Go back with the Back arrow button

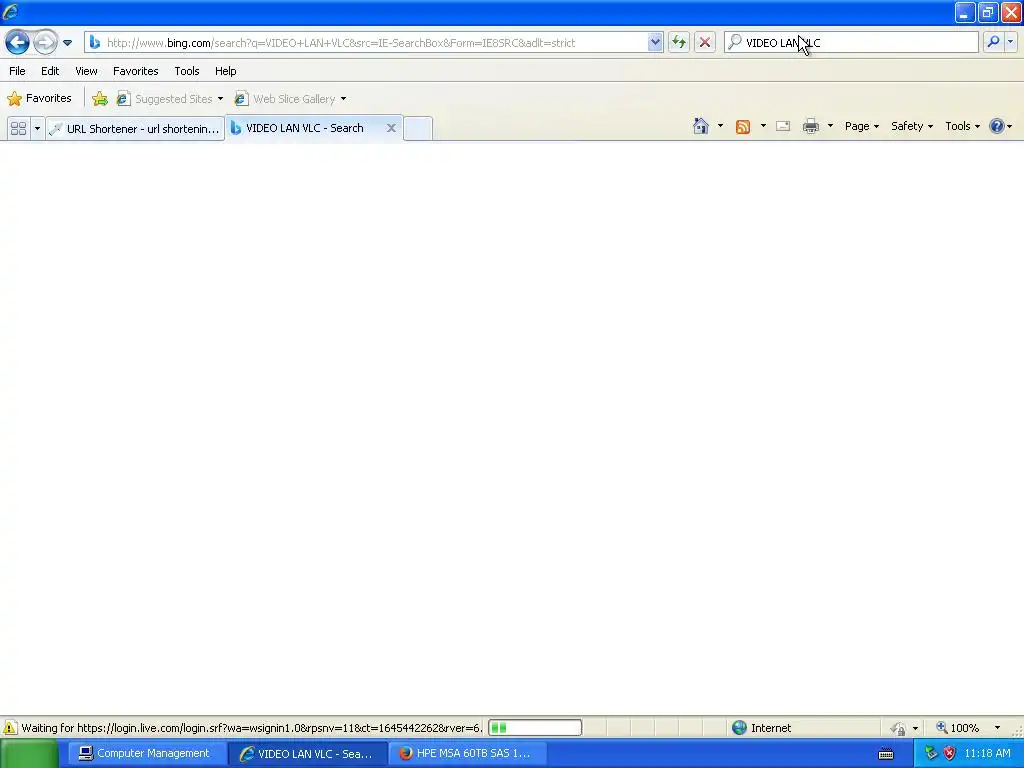tap(18, 43)
